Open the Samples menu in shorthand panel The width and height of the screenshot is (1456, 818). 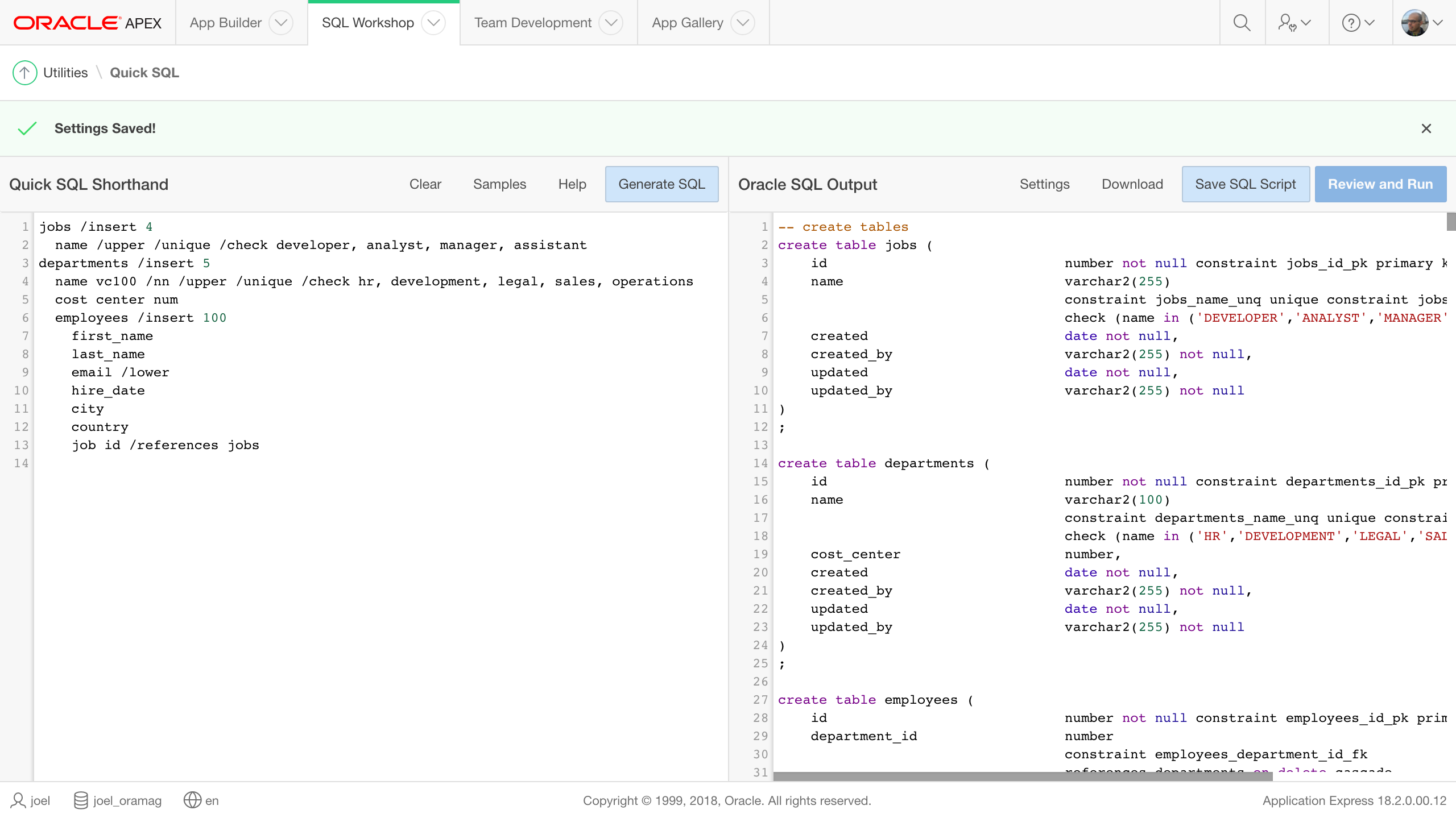tap(499, 184)
